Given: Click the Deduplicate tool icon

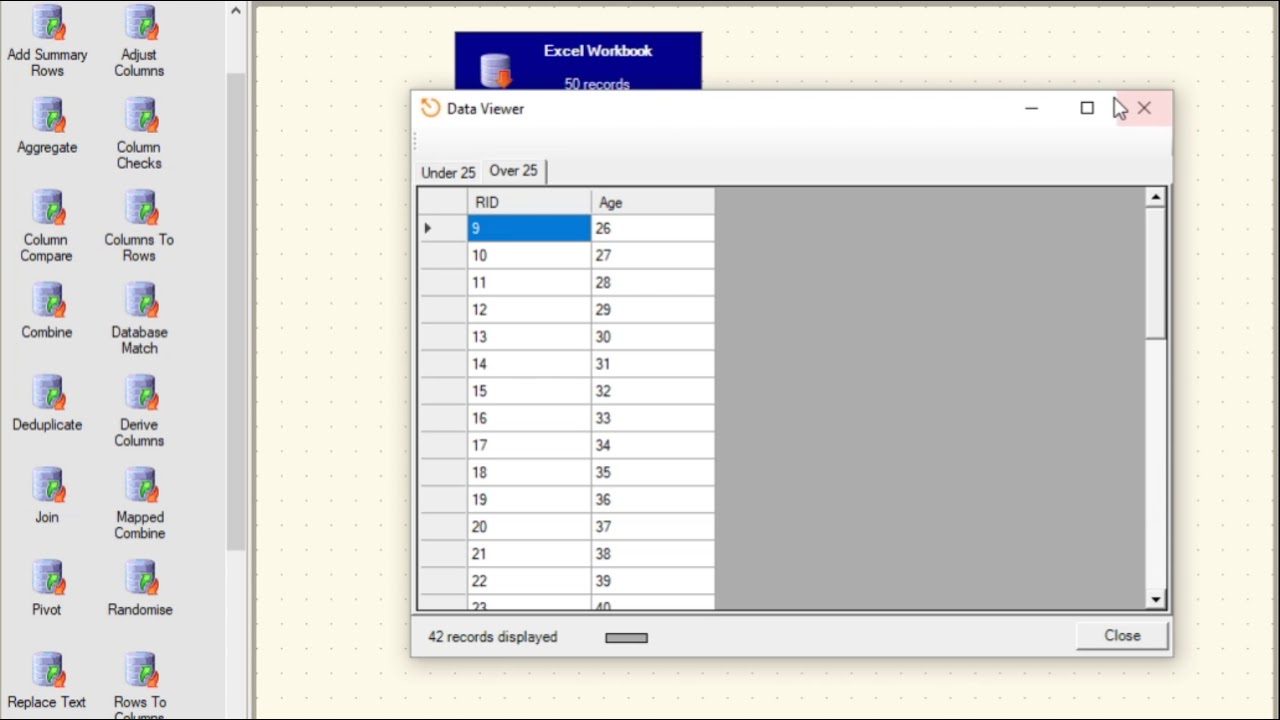Looking at the screenshot, I should pos(48,392).
